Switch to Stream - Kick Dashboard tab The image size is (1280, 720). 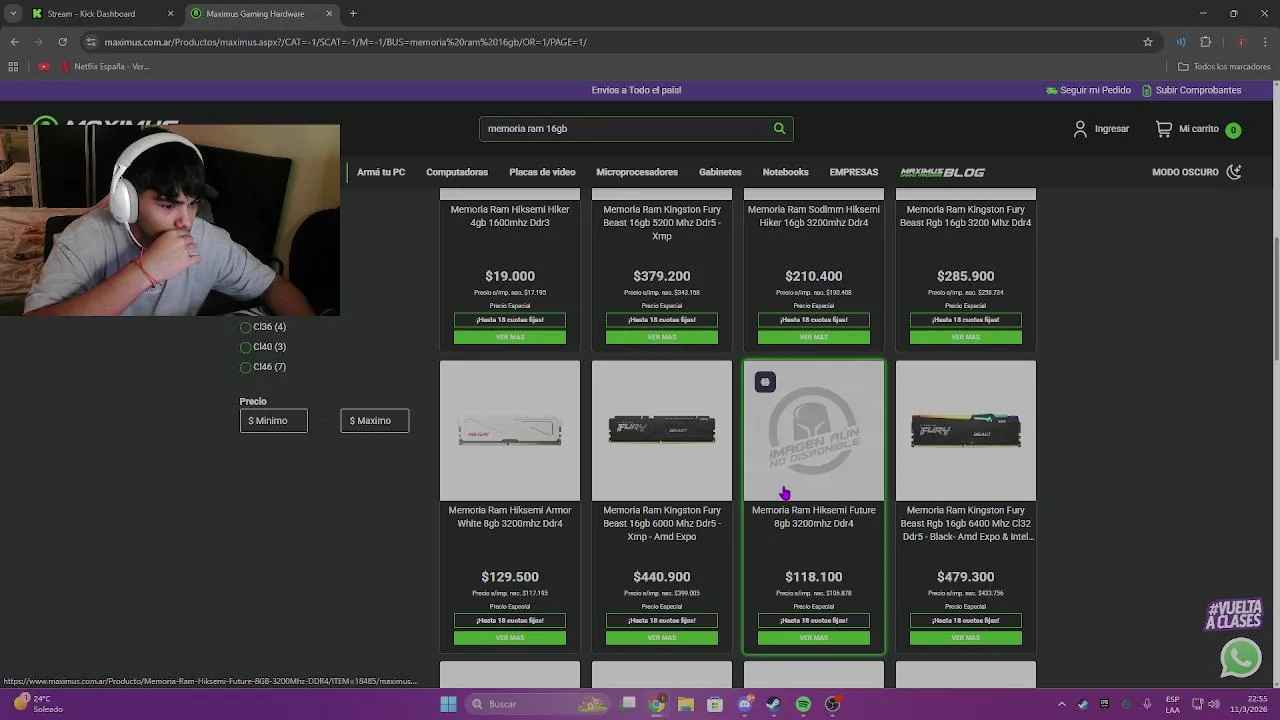[x=91, y=14]
